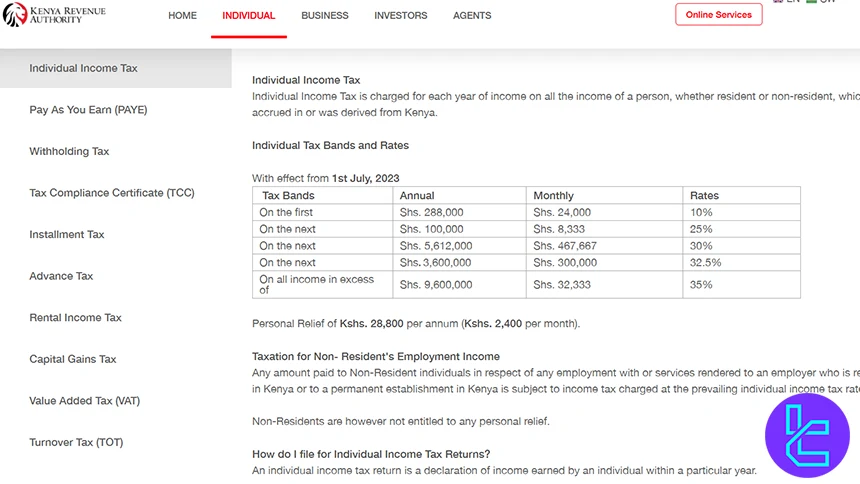Open the AGENTS menu item

(x=472, y=15)
